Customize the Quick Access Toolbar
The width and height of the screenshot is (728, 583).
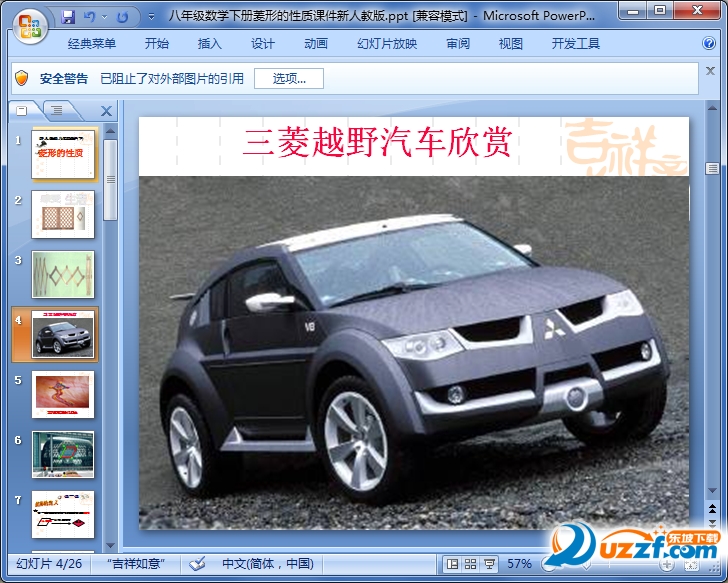pyautogui.click(x=151, y=17)
